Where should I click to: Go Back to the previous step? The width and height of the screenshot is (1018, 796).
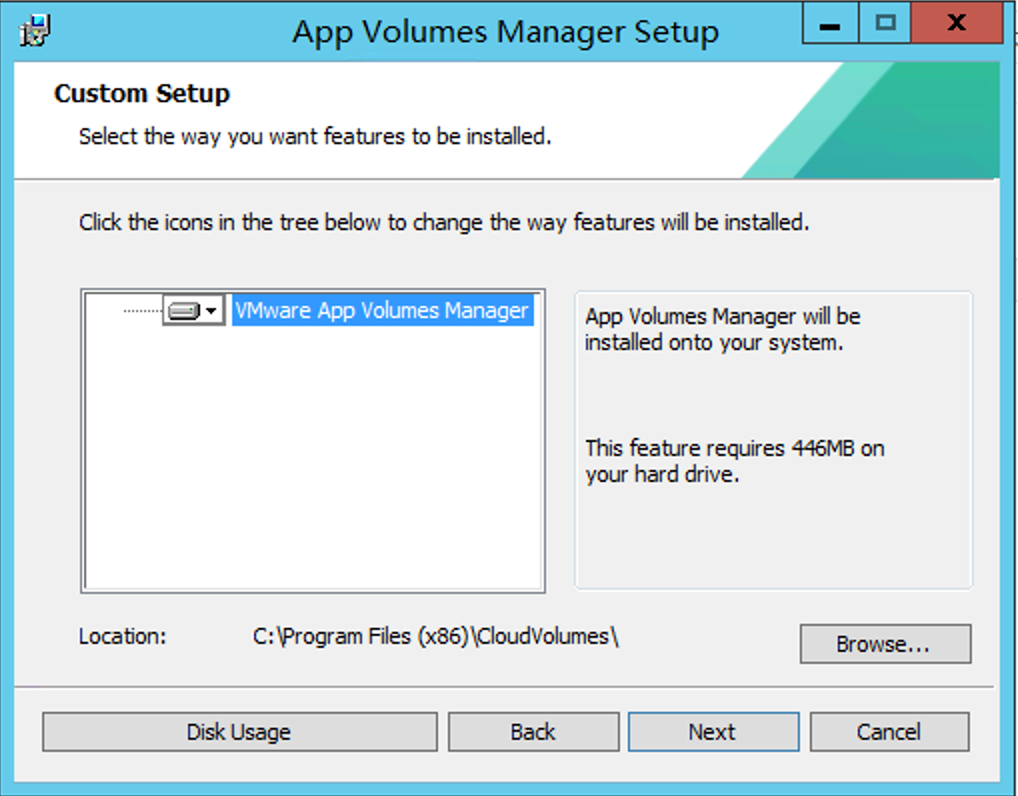[x=533, y=732]
